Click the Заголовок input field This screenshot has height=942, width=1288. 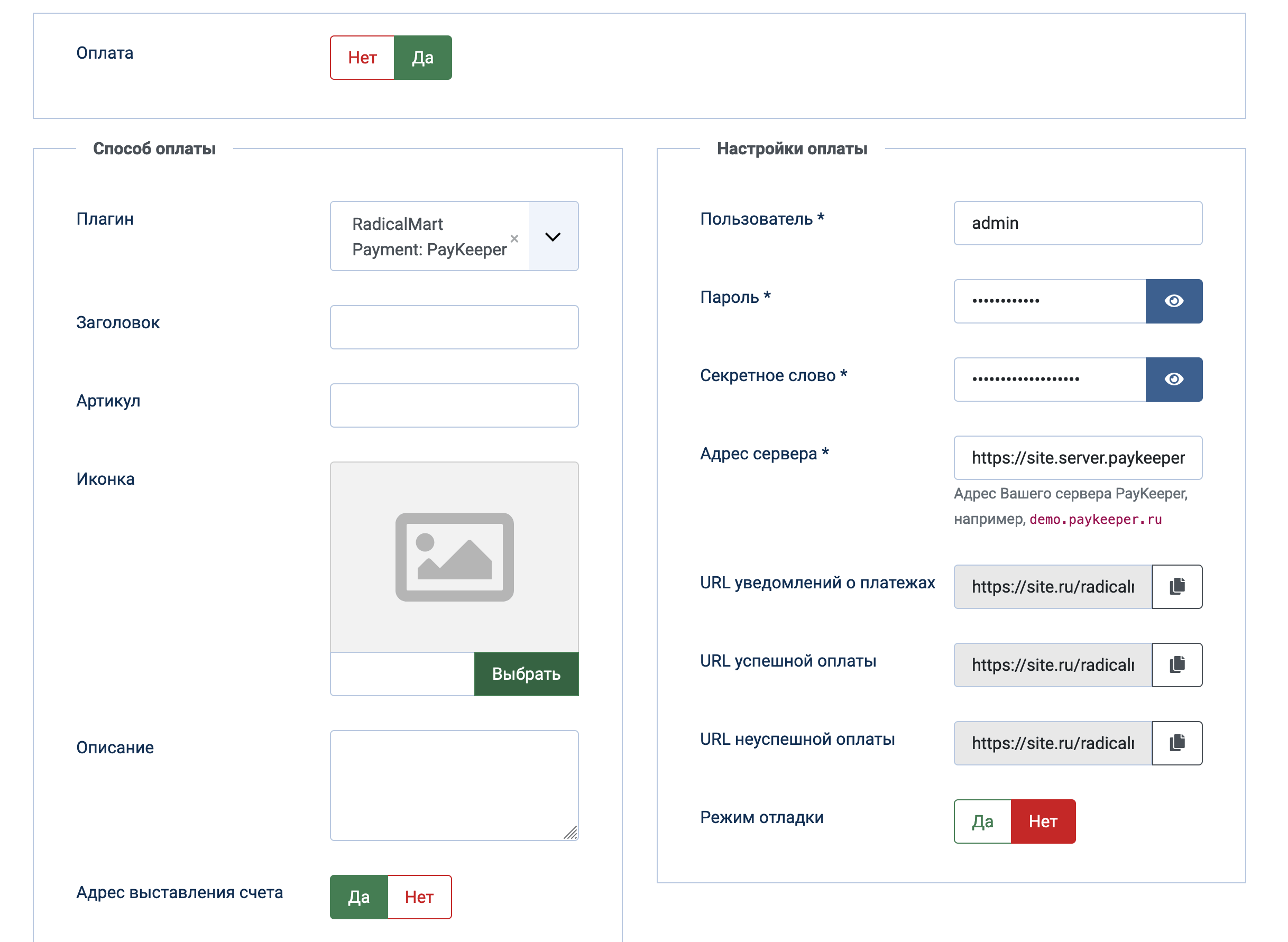click(454, 327)
